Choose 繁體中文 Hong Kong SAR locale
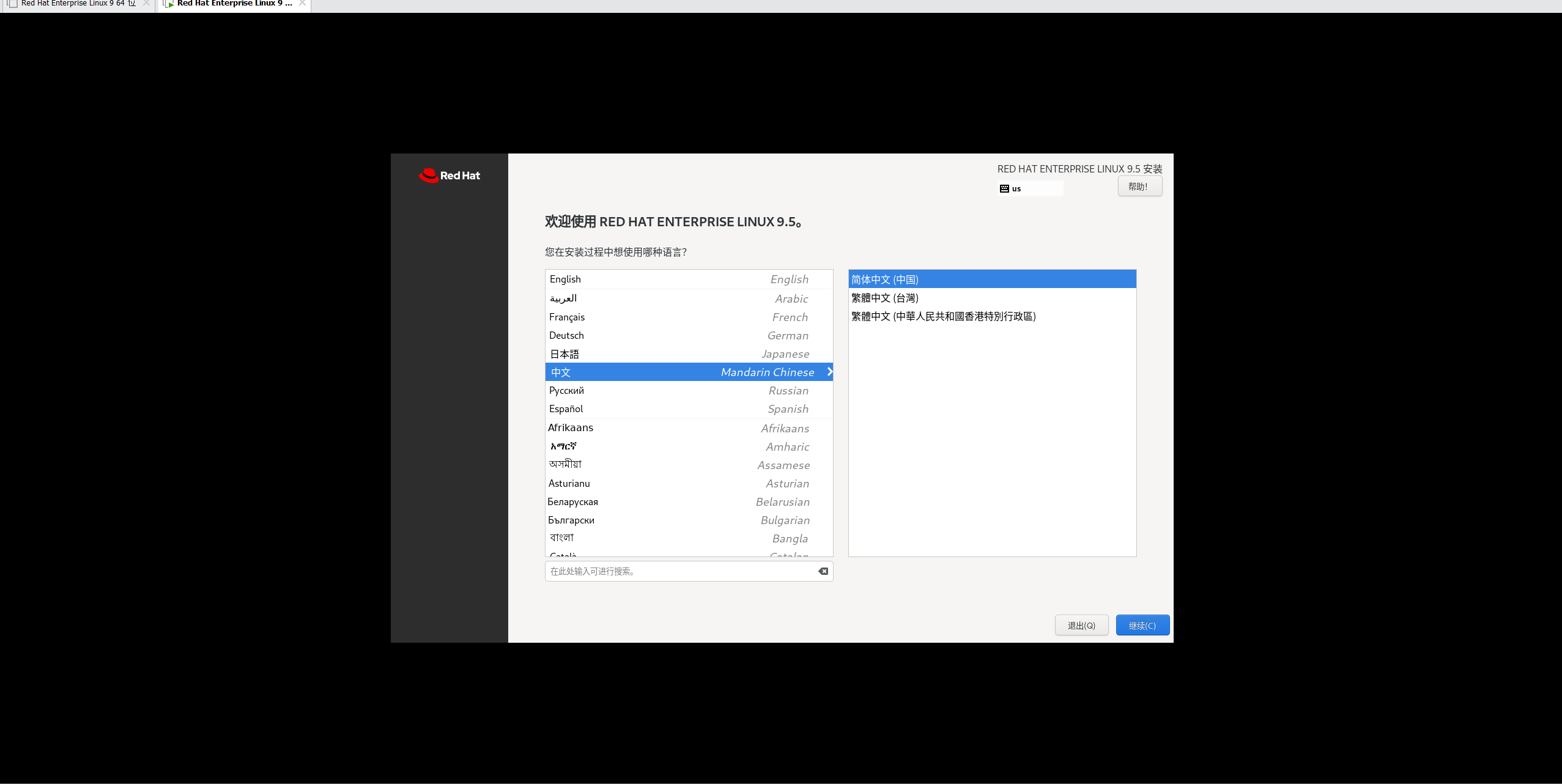1562x784 pixels. pos(992,316)
